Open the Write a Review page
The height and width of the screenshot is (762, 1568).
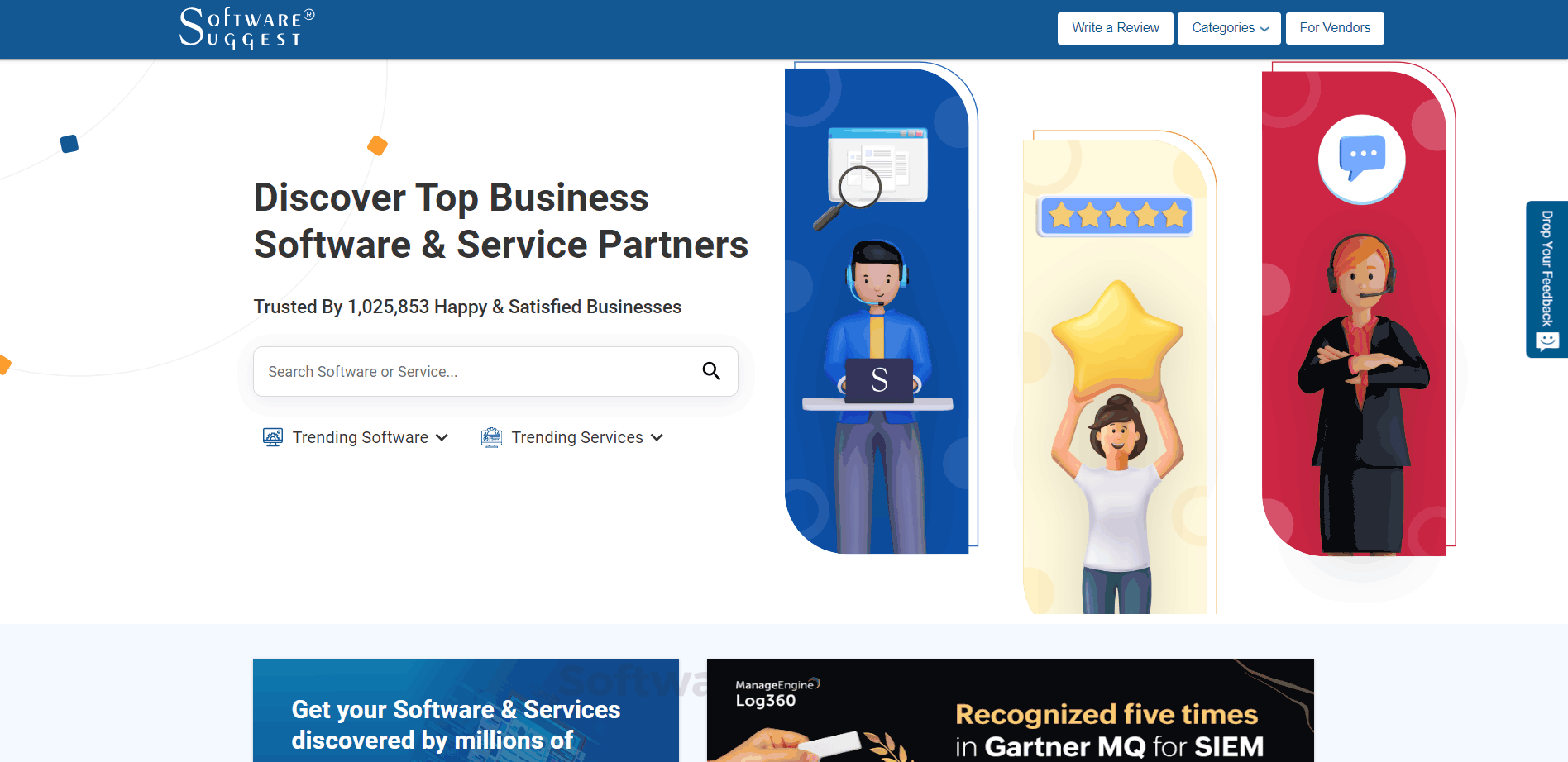[x=1115, y=28]
